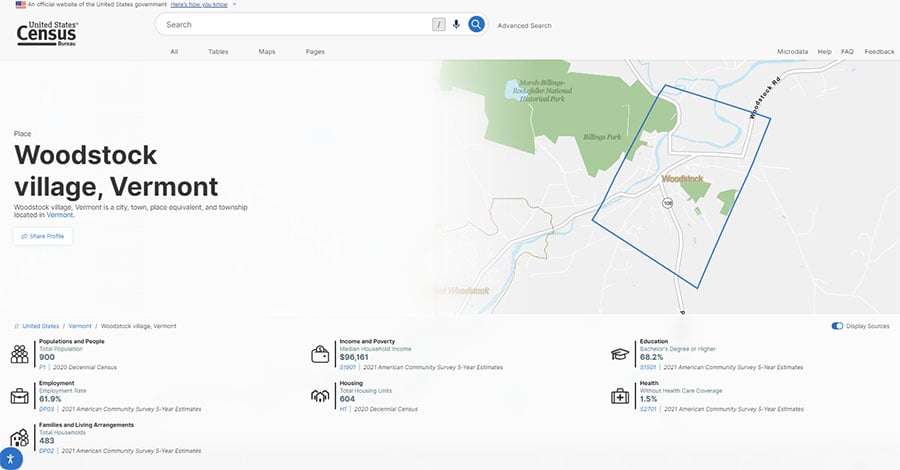Image resolution: width=900 pixels, height=470 pixels.
Task: Click Marsh-Billings-Rockefeller National Historical Park map label
Action: click(543, 91)
